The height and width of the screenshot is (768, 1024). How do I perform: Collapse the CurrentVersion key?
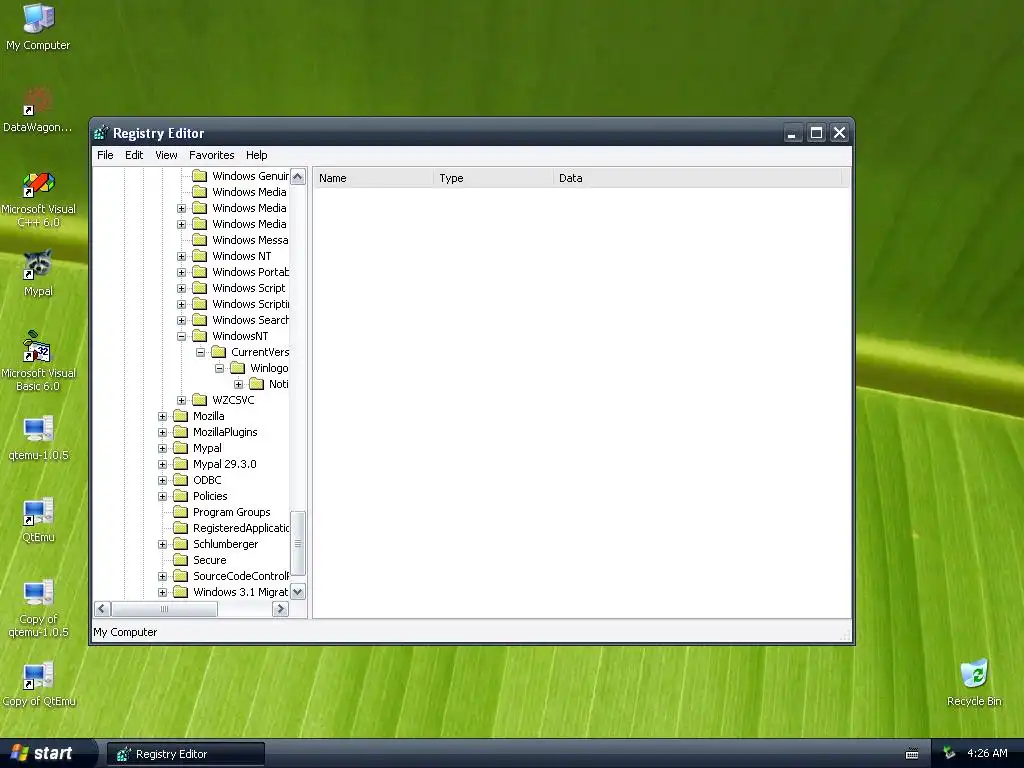point(200,353)
